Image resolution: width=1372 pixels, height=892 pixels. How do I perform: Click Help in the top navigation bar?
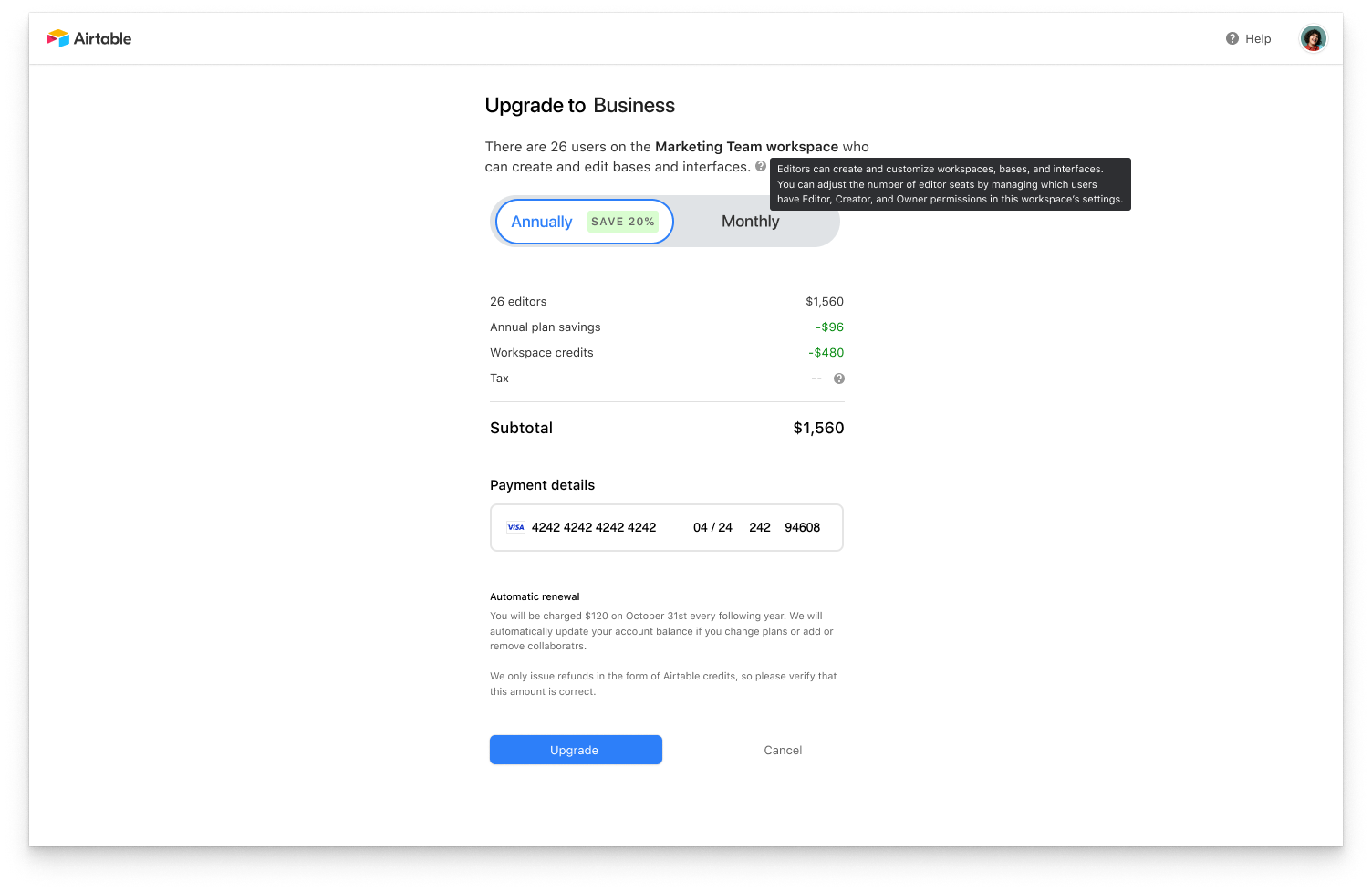coord(1257,38)
